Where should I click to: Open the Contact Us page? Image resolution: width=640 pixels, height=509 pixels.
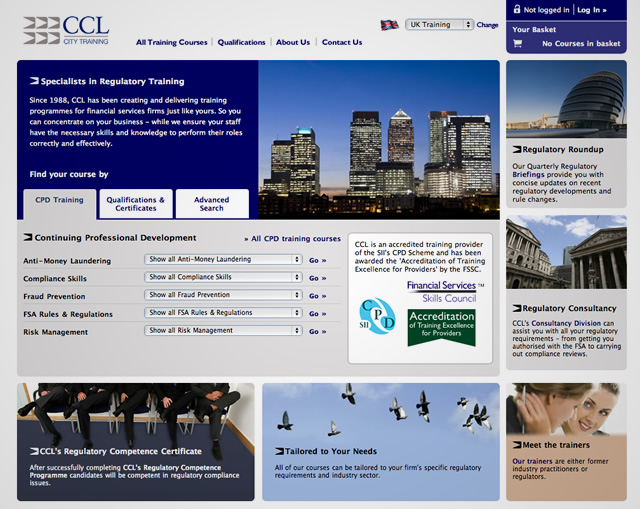[342, 42]
